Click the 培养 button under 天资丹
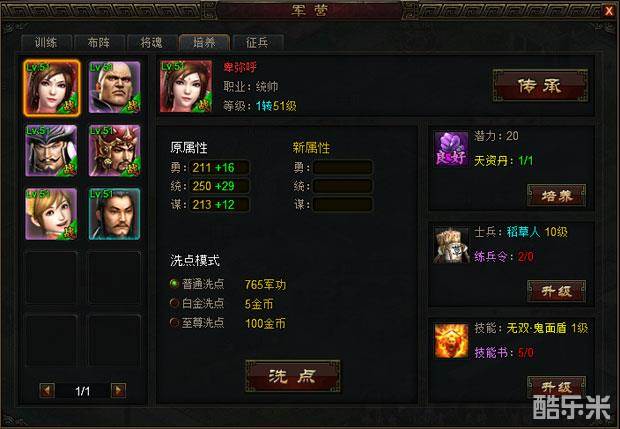Image resolution: width=620 pixels, height=429 pixels. tap(556, 195)
